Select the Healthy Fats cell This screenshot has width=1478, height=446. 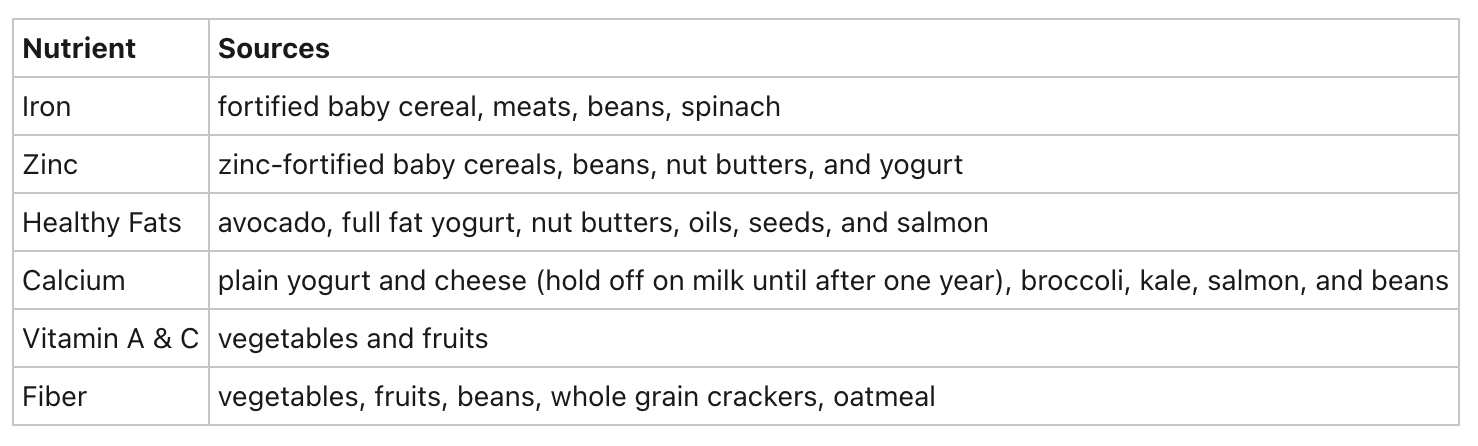pyautogui.click(x=111, y=222)
